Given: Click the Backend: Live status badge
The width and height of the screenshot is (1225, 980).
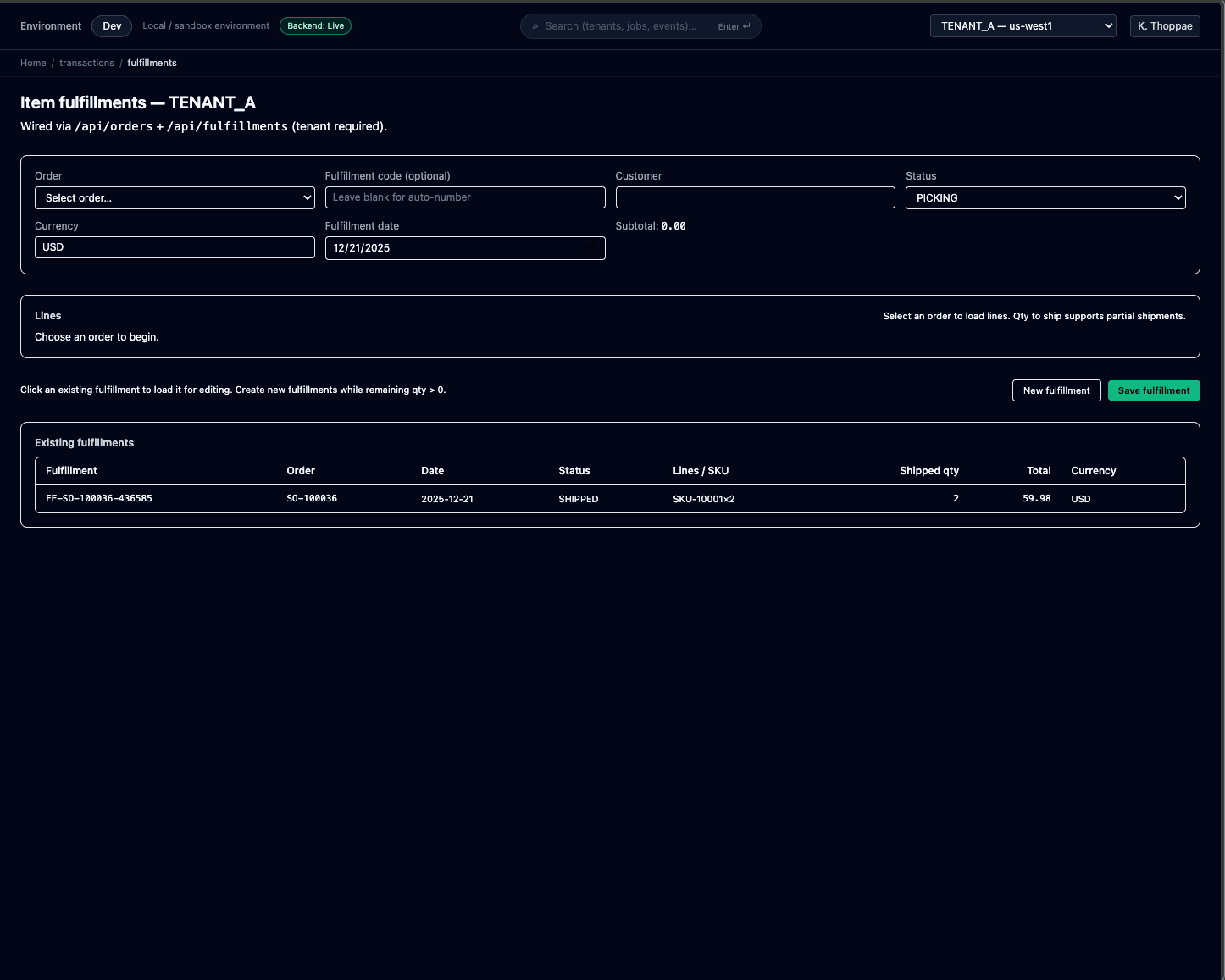Looking at the screenshot, I should (315, 26).
